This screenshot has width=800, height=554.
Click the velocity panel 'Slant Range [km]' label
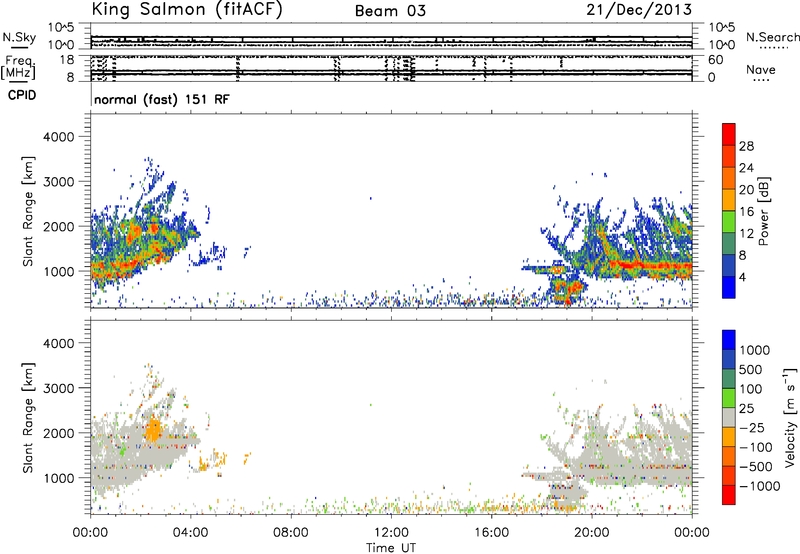click(28, 418)
